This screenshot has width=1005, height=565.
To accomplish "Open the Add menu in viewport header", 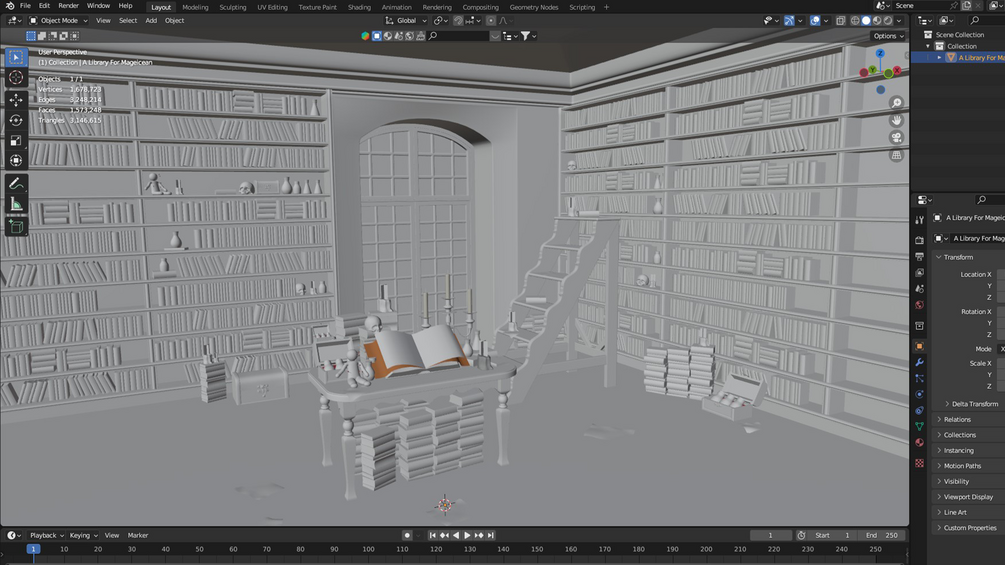I will [x=151, y=20].
